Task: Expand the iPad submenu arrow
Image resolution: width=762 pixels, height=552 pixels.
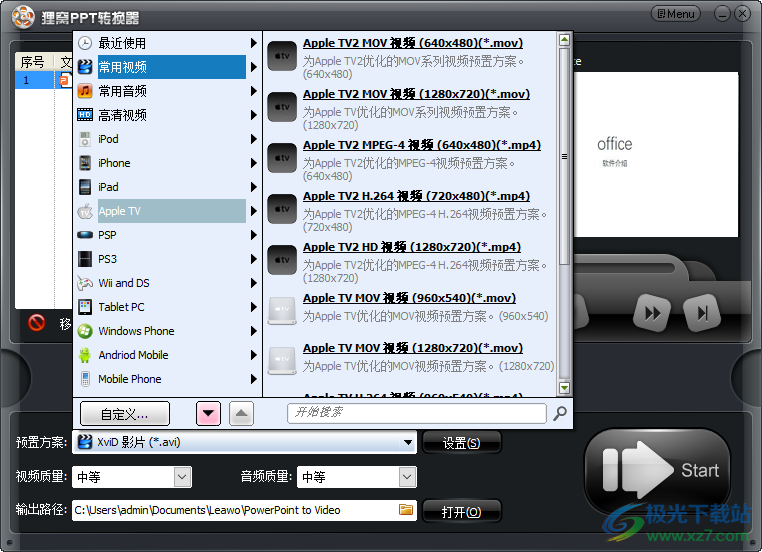Action: tap(253, 187)
